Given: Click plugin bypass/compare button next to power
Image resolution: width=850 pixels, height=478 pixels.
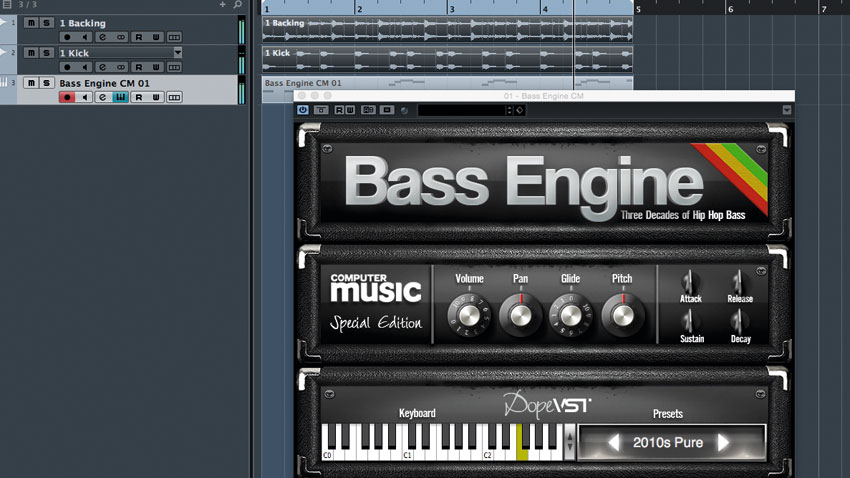Looking at the screenshot, I should coord(321,110).
